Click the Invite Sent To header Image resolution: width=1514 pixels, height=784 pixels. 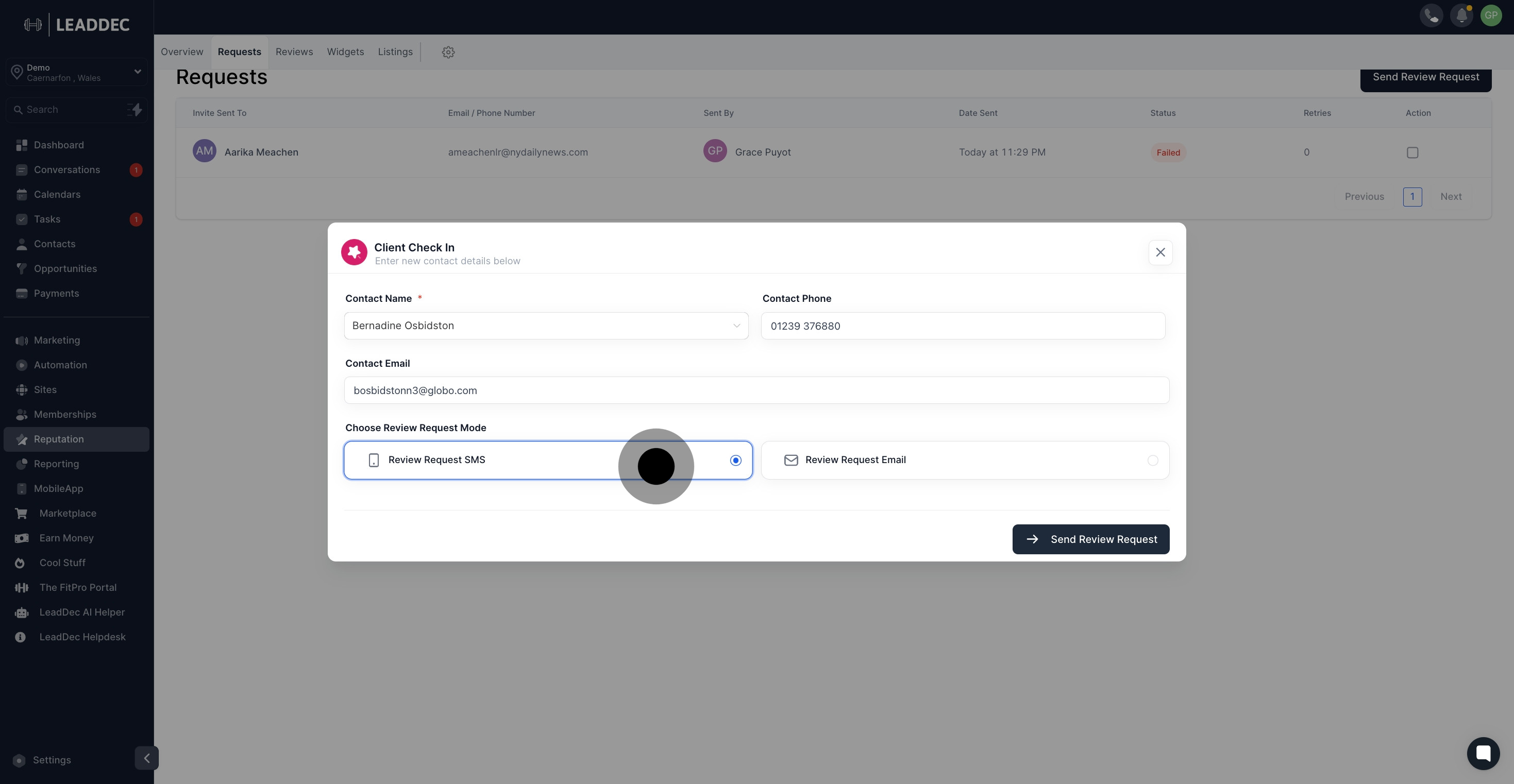click(x=219, y=113)
